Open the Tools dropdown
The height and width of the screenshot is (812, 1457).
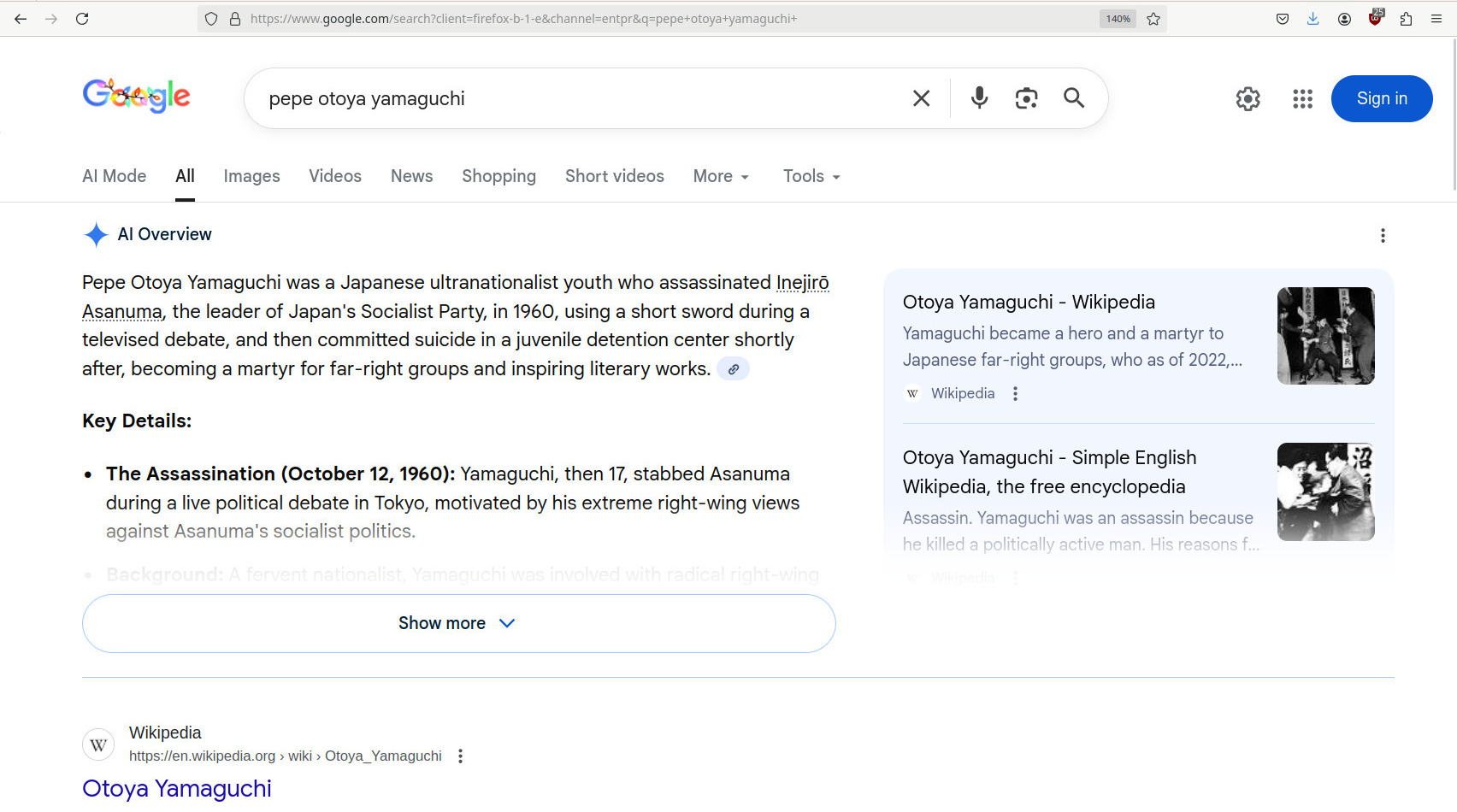pyautogui.click(x=812, y=176)
